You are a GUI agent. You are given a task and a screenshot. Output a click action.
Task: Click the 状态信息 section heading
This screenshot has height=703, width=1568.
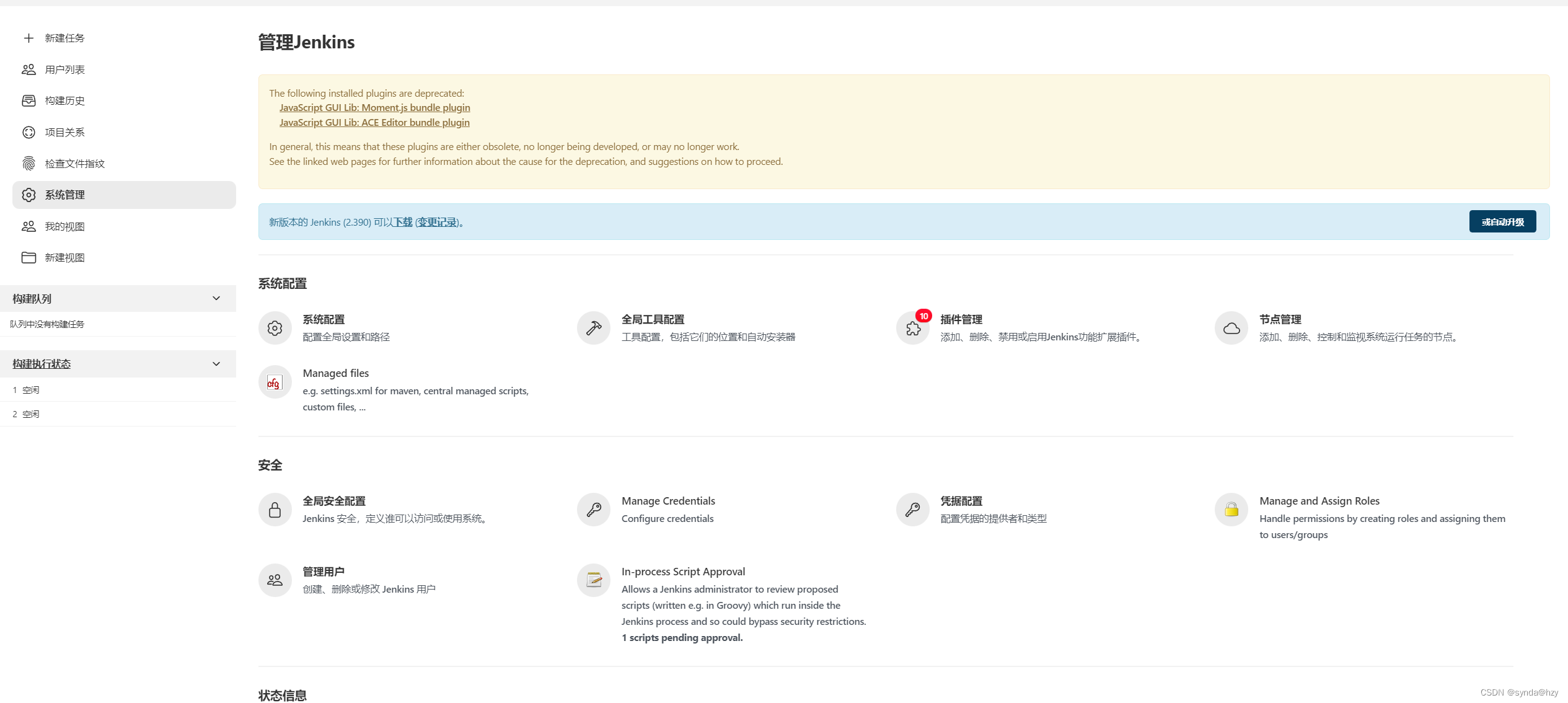point(283,696)
